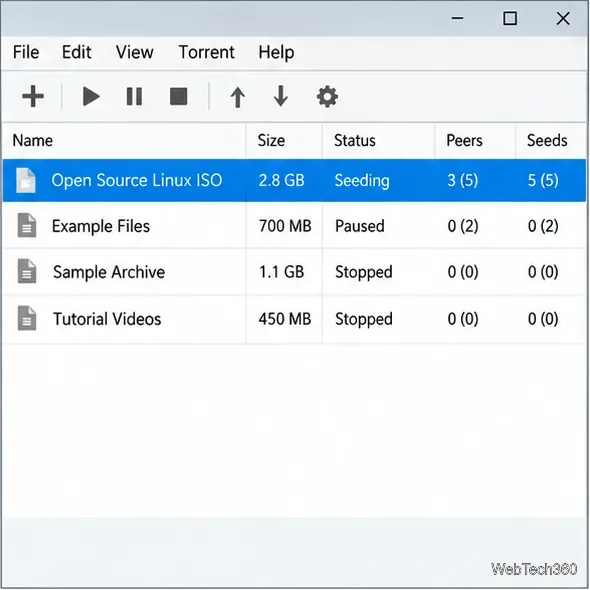Click seeds value in Example Files row
The image size is (590, 590).
pos(543,226)
